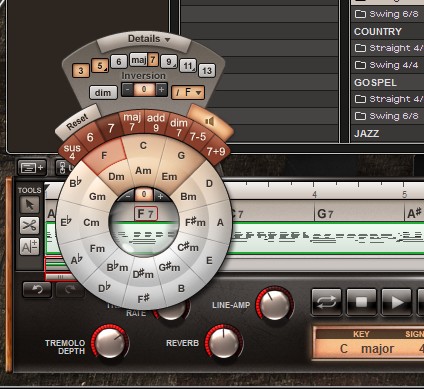
Task: Toggle loop playback button
Action: coord(326,302)
